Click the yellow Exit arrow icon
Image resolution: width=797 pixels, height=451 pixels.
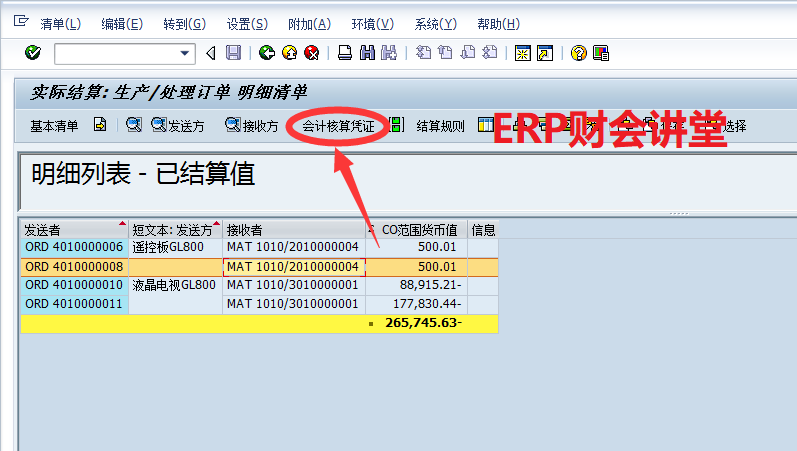[x=289, y=53]
